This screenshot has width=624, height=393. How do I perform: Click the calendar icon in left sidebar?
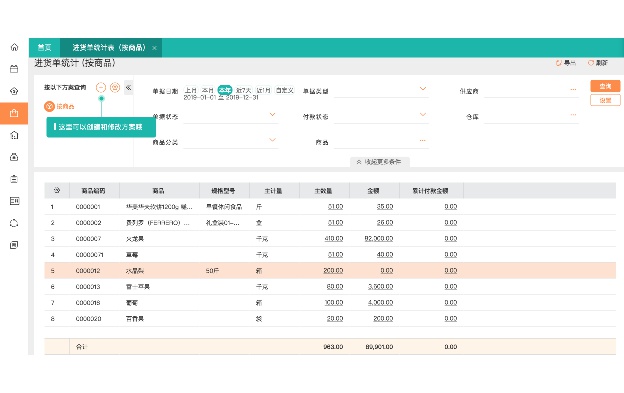click(x=14, y=69)
